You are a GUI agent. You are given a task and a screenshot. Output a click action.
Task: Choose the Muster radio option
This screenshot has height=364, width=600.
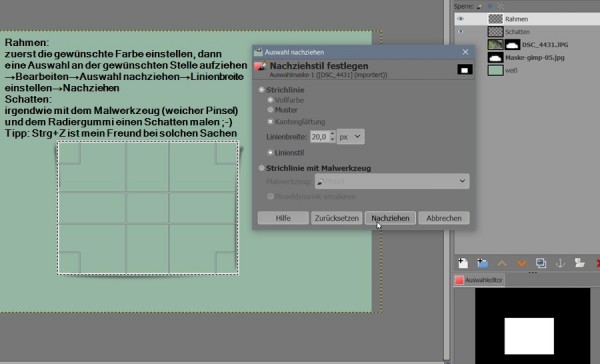click(x=270, y=110)
